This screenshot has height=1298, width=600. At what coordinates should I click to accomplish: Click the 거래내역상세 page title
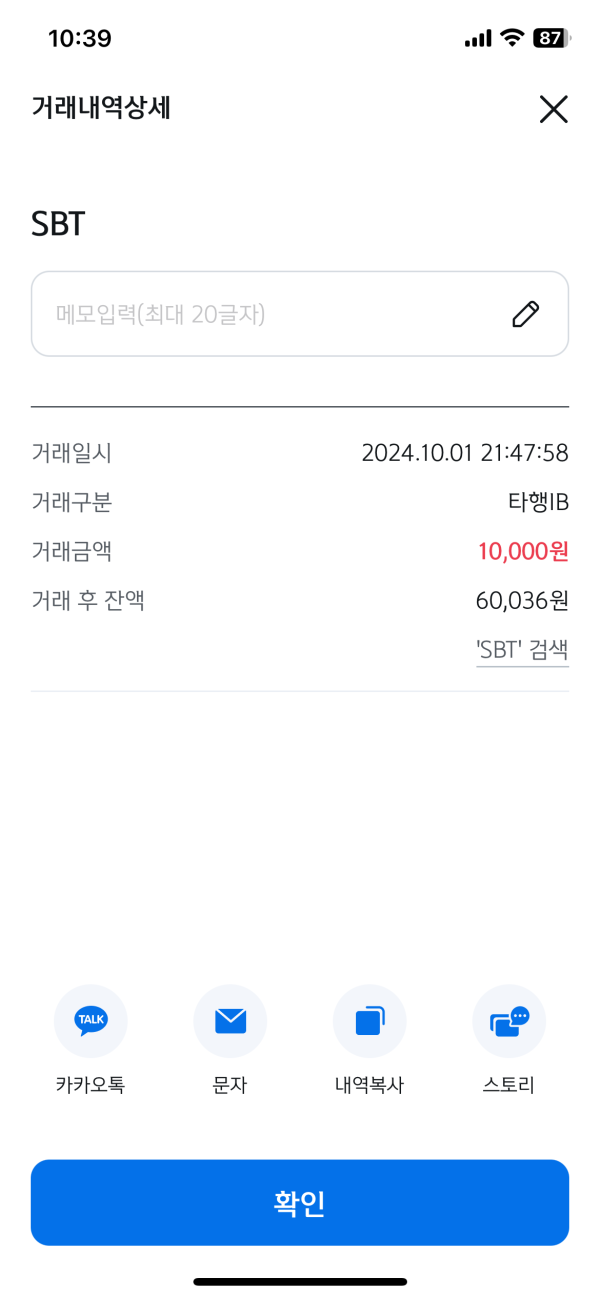point(101,108)
